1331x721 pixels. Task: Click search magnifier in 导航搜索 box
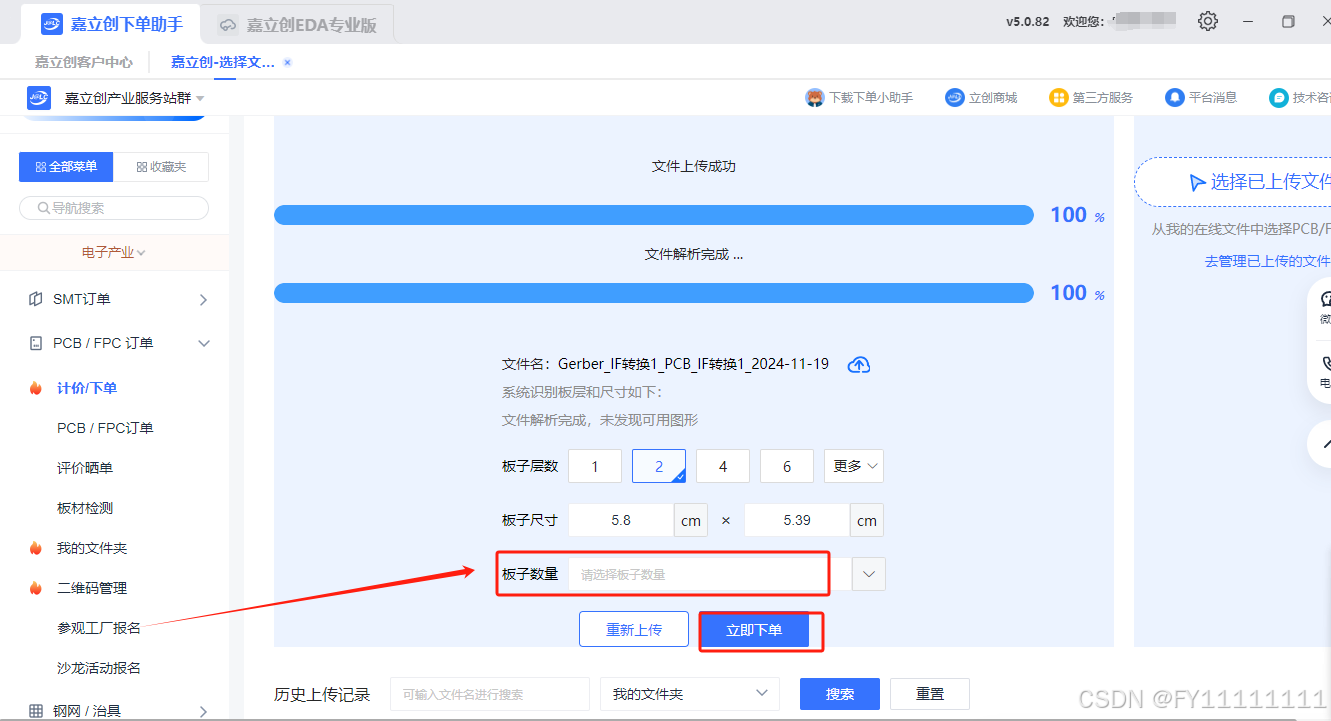pyautogui.click(x=44, y=208)
